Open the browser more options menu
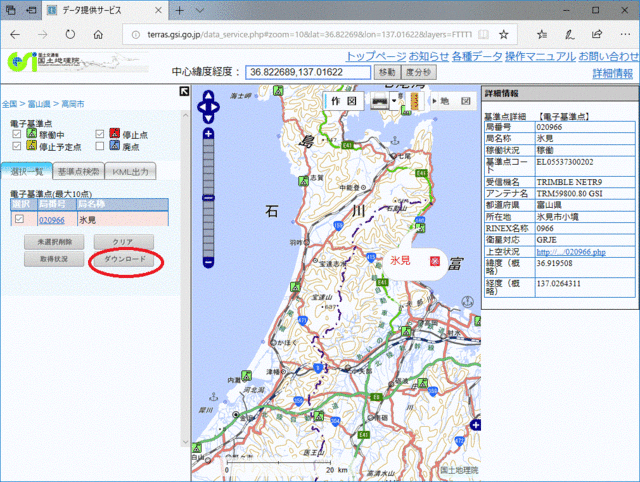 [625, 35]
